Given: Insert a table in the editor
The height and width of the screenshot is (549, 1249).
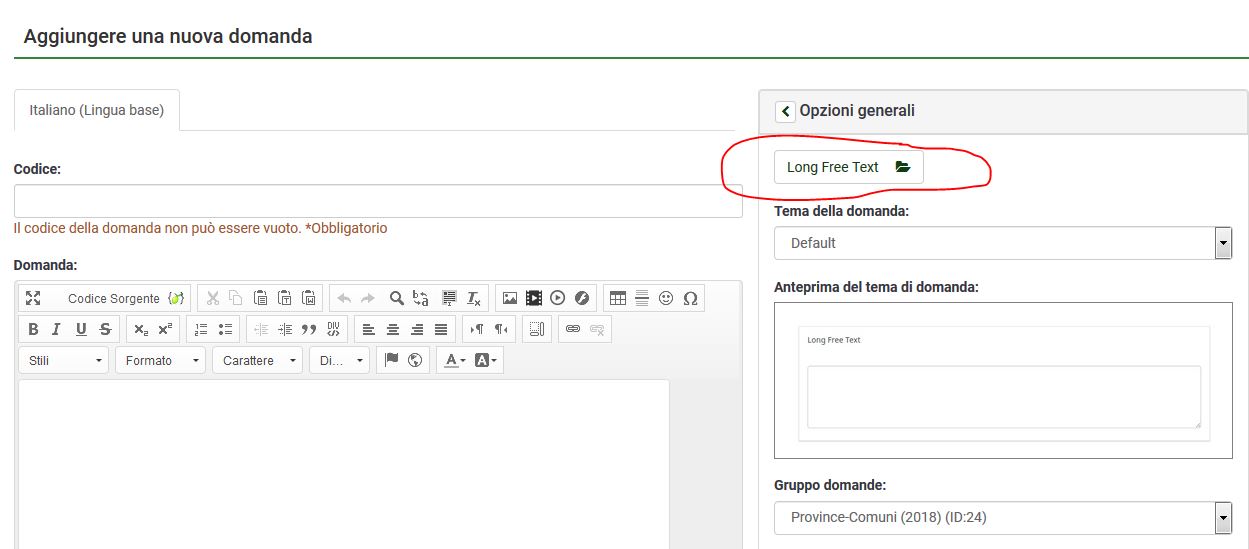Looking at the screenshot, I should 618,298.
